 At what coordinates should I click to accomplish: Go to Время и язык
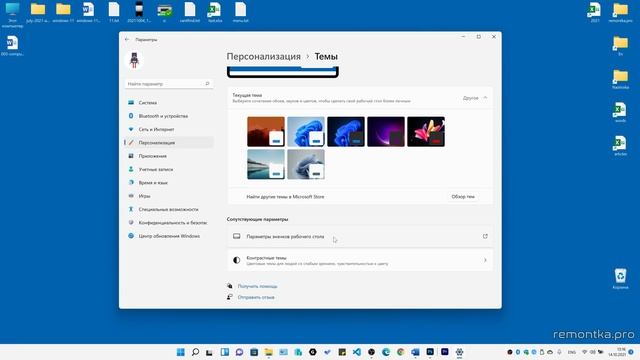pyautogui.click(x=169, y=182)
